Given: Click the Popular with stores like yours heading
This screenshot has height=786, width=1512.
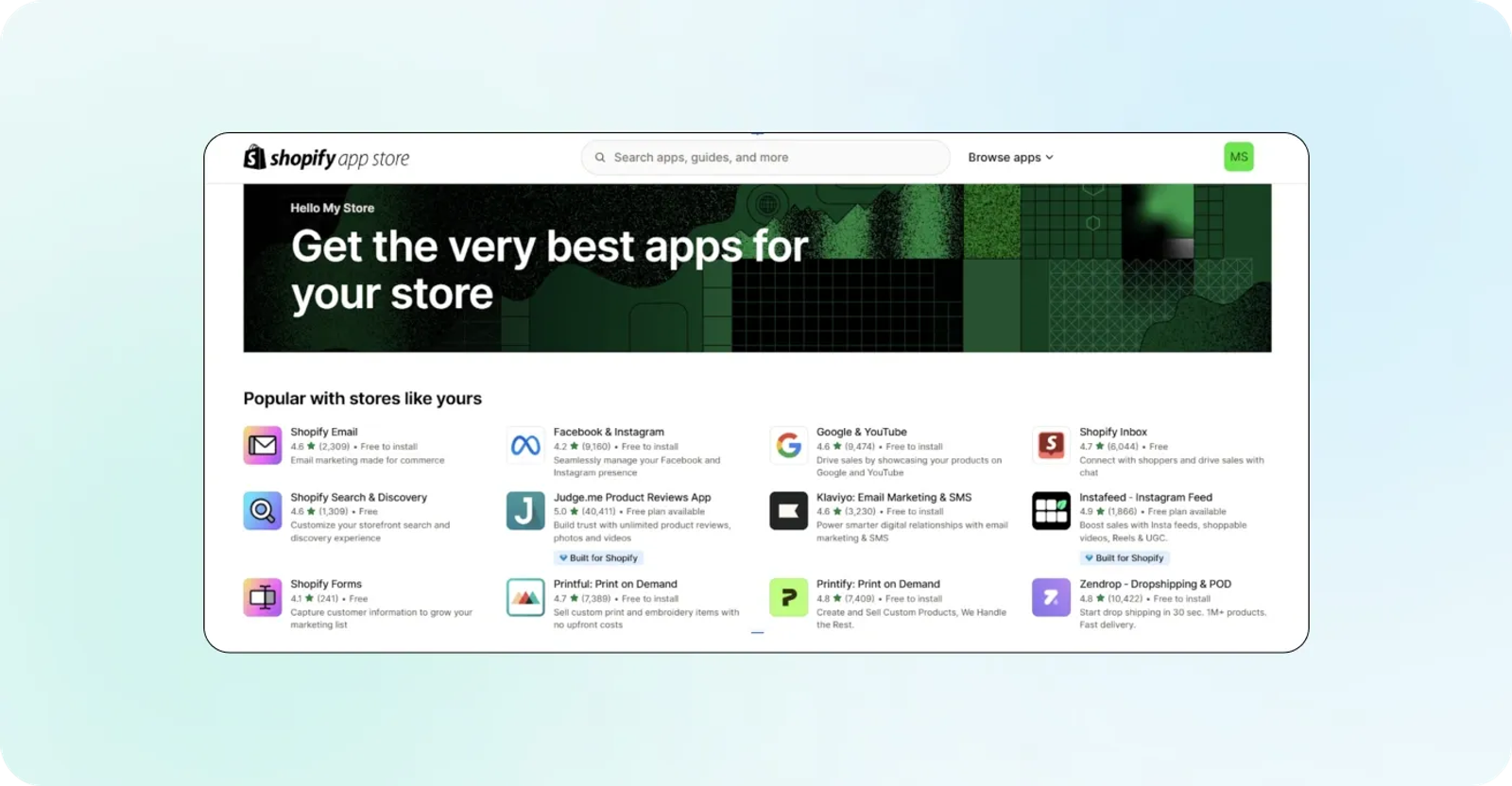Looking at the screenshot, I should [363, 399].
